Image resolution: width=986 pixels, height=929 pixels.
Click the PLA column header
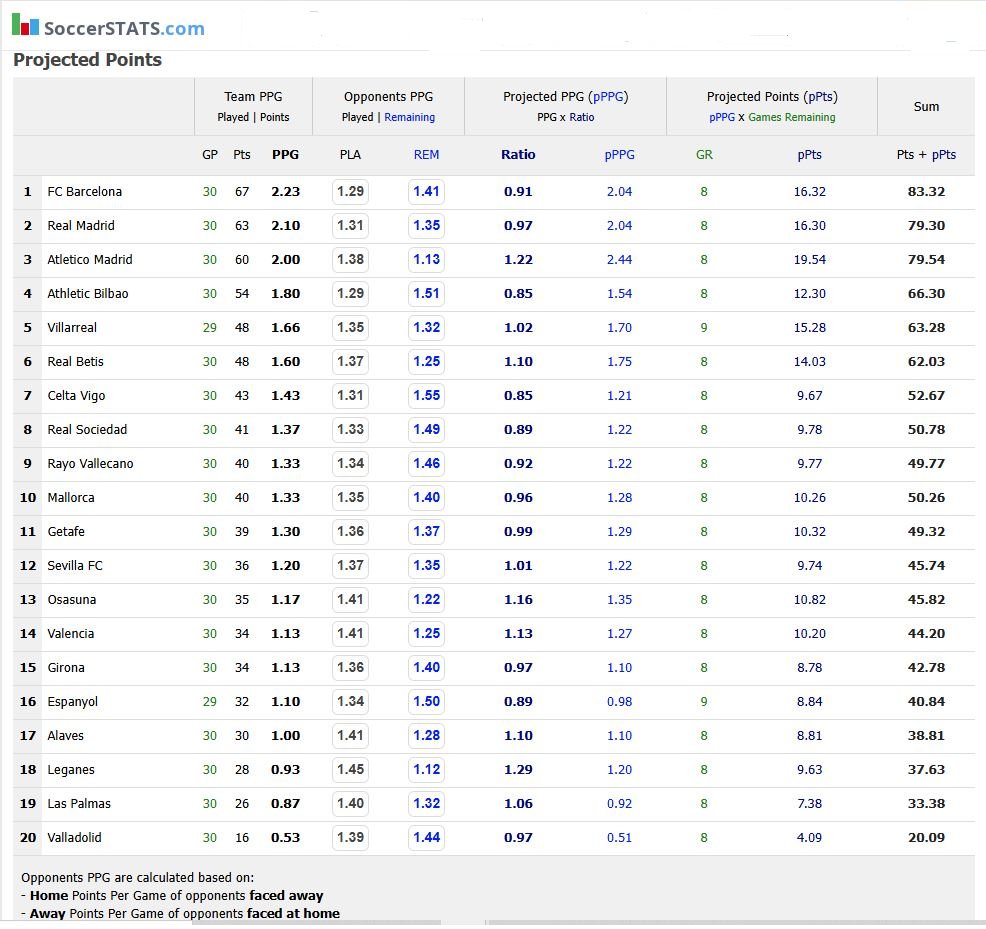click(x=350, y=155)
